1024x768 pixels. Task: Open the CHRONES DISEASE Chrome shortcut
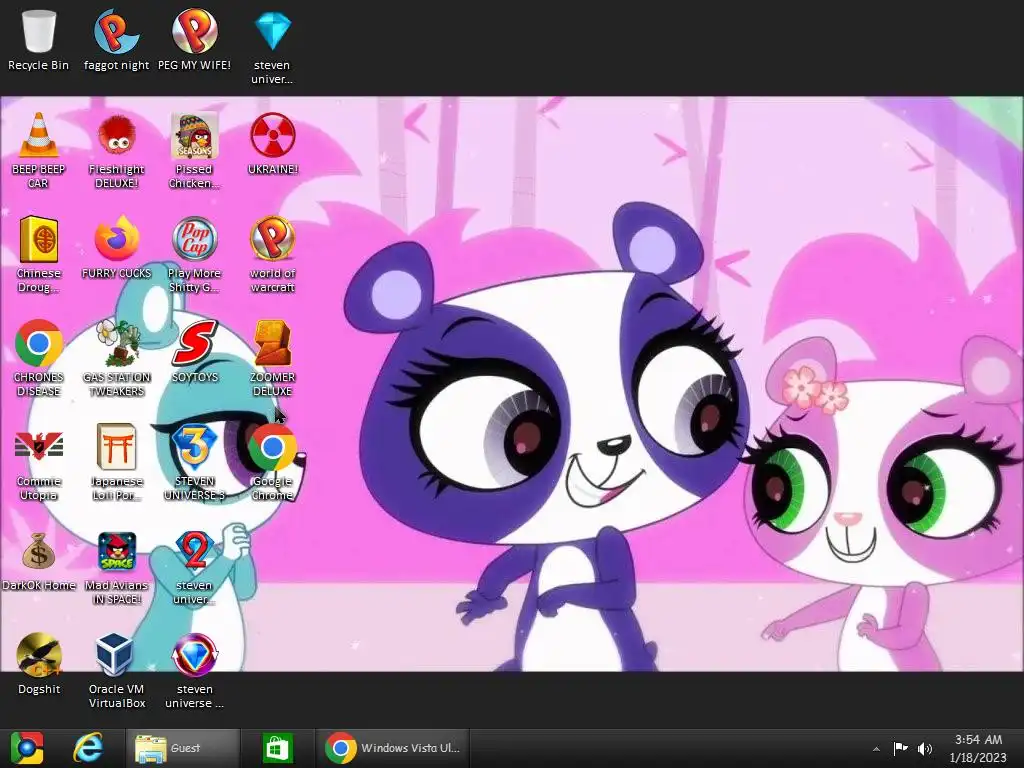tap(39, 359)
